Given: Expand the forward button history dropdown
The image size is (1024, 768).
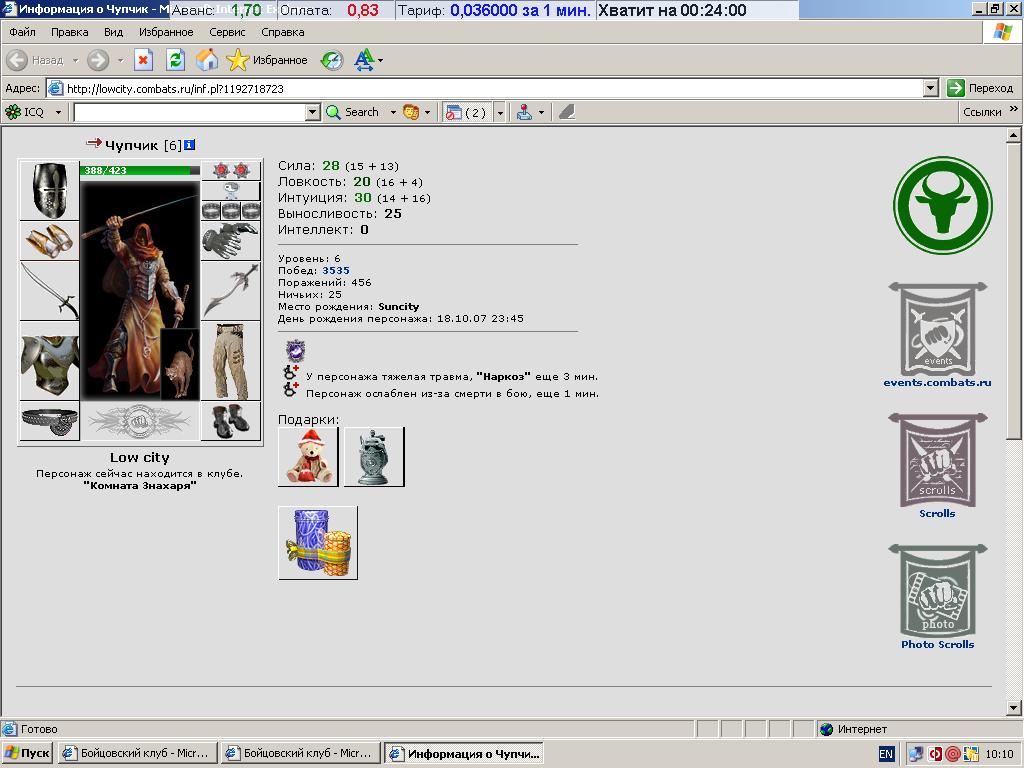Looking at the screenshot, I should (x=120, y=60).
